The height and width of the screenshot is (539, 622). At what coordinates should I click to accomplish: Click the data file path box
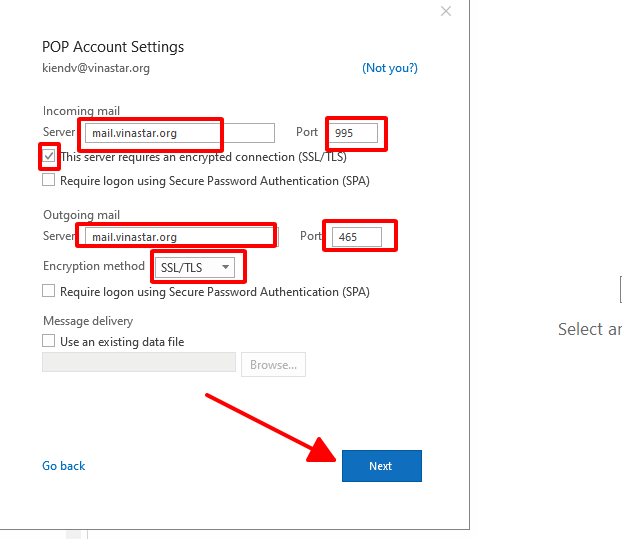(x=138, y=364)
